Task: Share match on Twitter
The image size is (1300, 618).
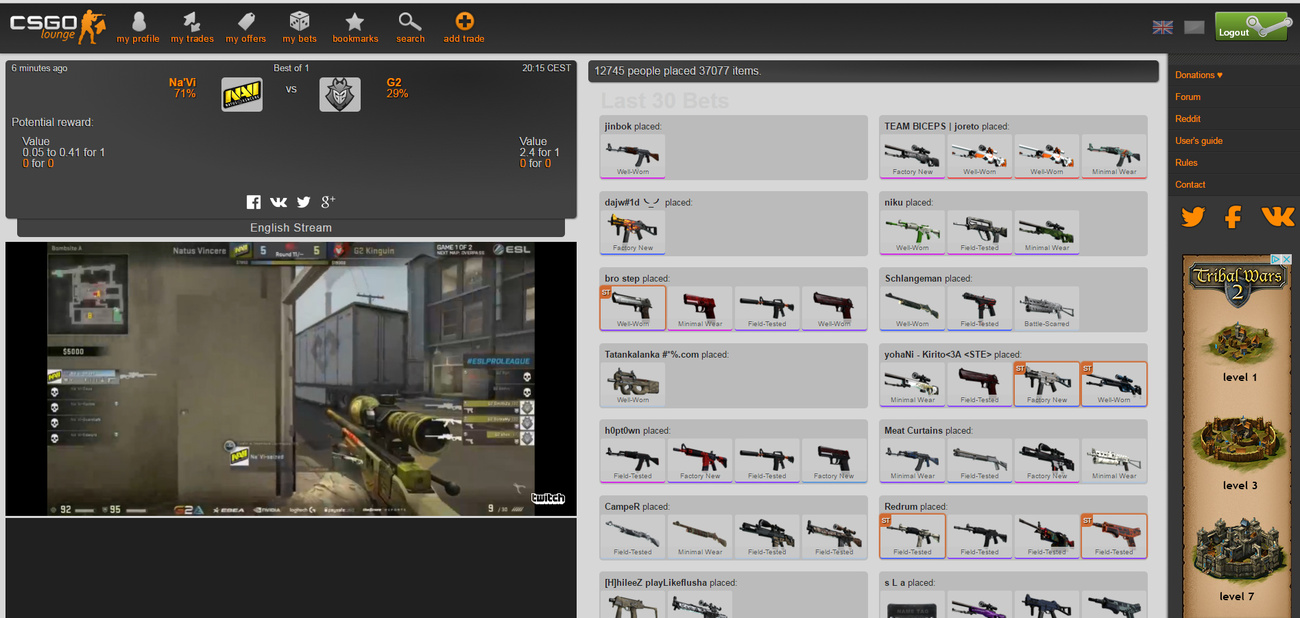Action: pyautogui.click(x=304, y=202)
